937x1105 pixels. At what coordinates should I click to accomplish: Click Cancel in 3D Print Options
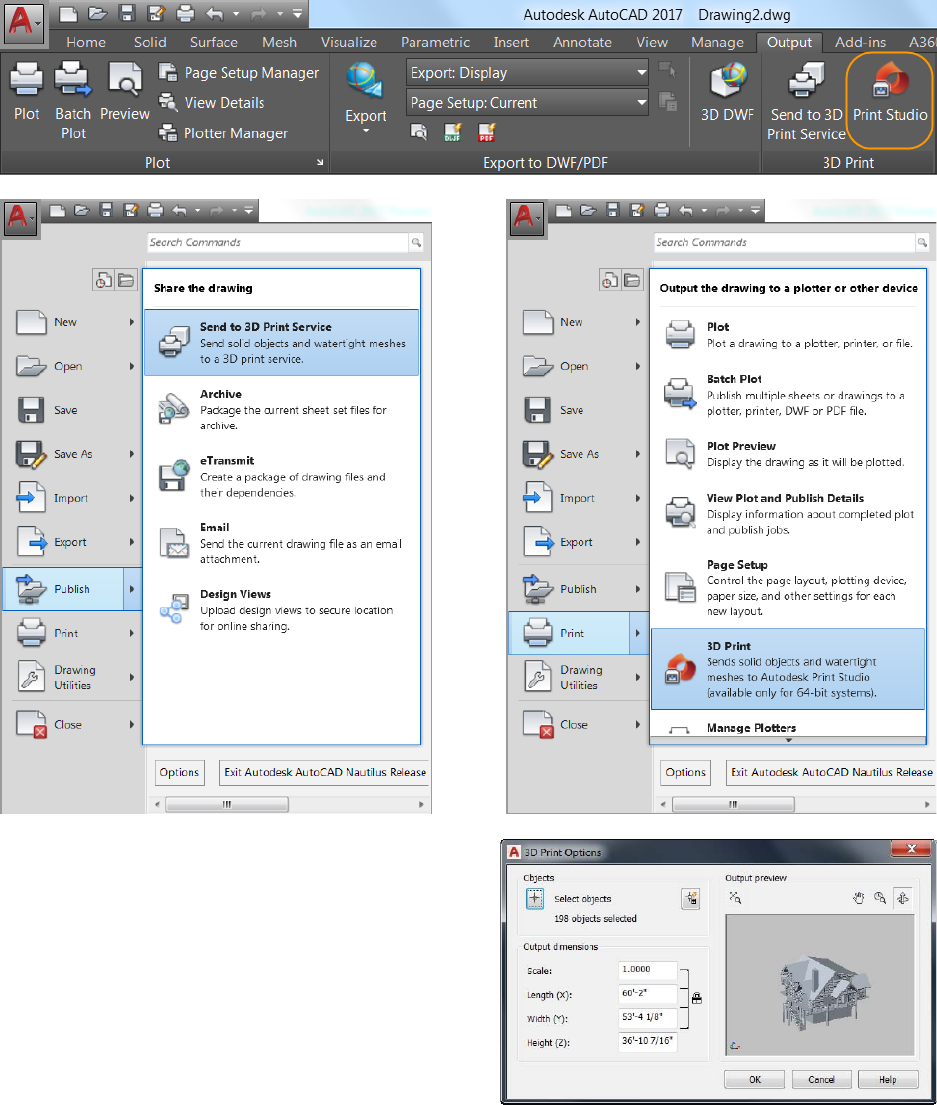(821, 1079)
